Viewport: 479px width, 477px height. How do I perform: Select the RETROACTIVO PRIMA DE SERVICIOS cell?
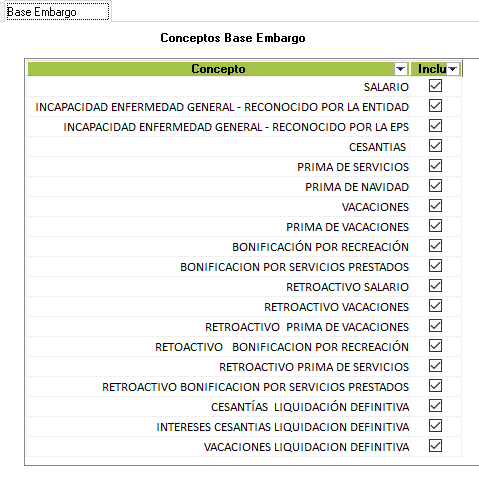pos(218,367)
